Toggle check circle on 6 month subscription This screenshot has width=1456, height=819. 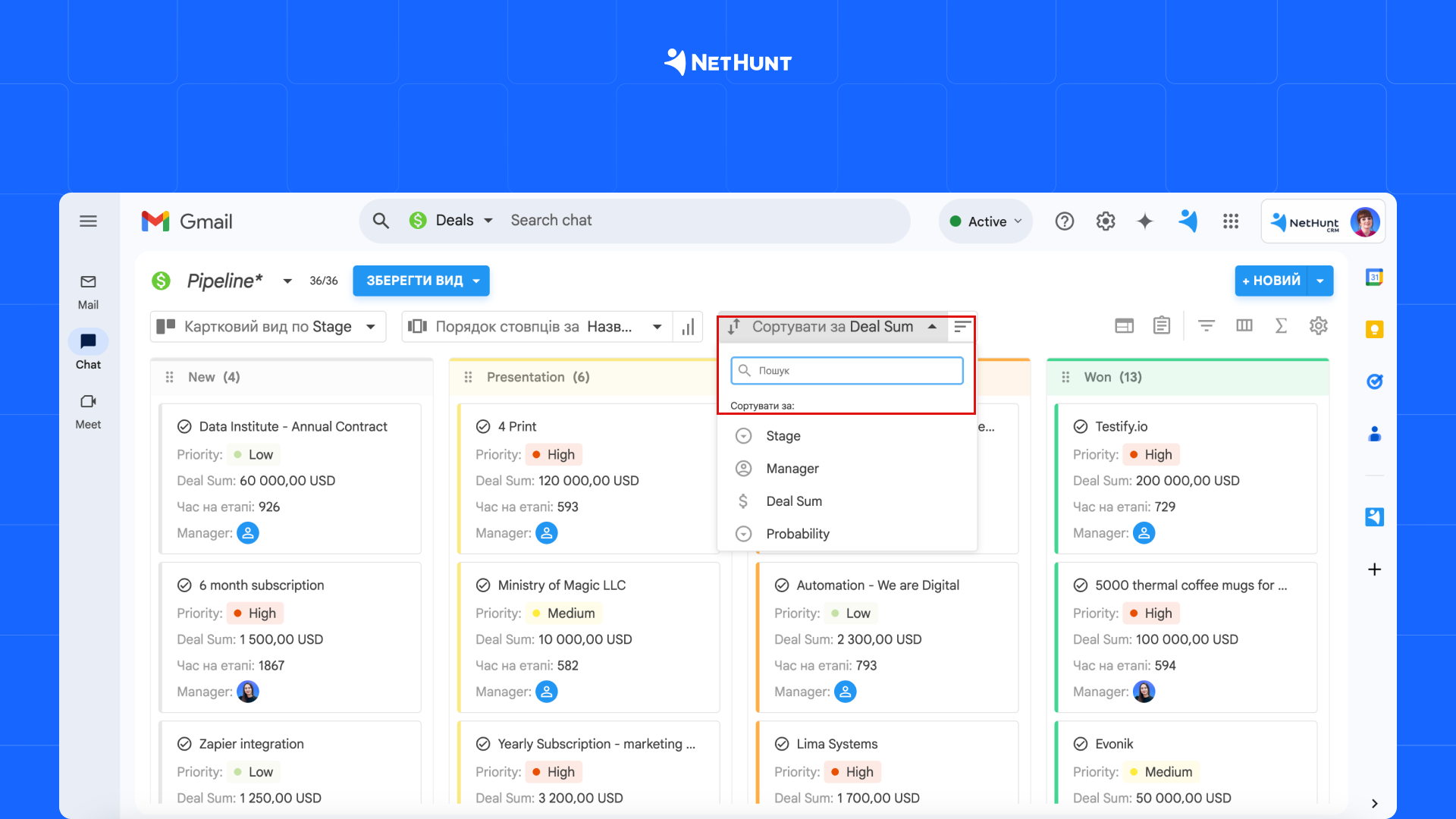pyautogui.click(x=184, y=585)
